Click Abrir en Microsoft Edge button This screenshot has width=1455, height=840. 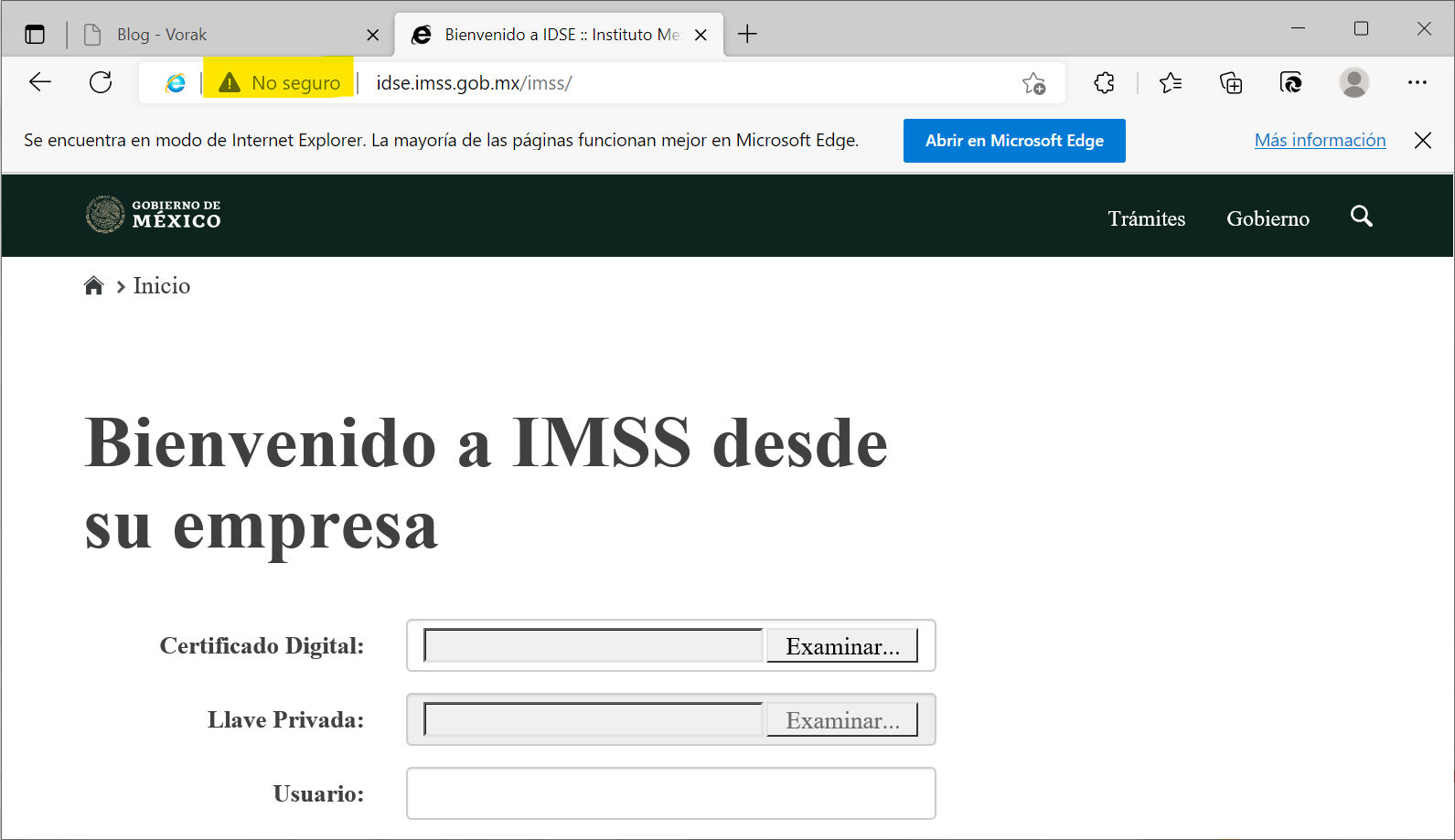(1014, 141)
